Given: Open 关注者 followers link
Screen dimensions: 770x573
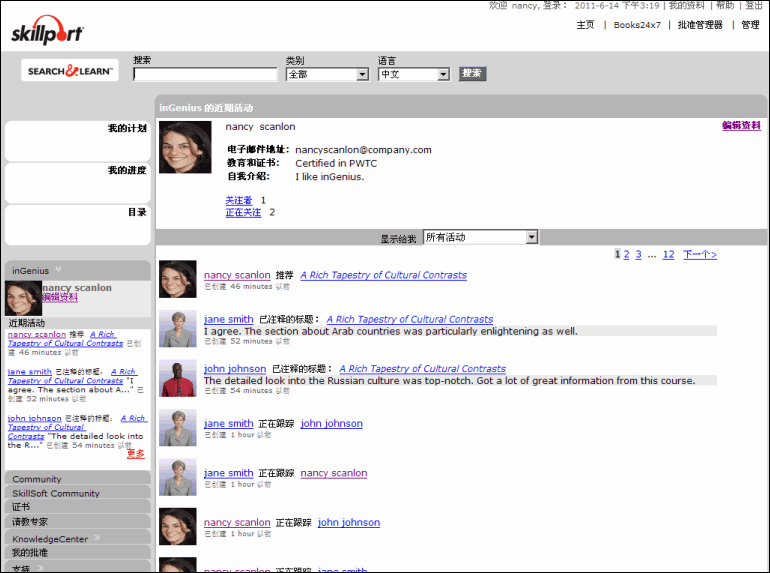Looking at the screenshot, I should click(239, 200).
